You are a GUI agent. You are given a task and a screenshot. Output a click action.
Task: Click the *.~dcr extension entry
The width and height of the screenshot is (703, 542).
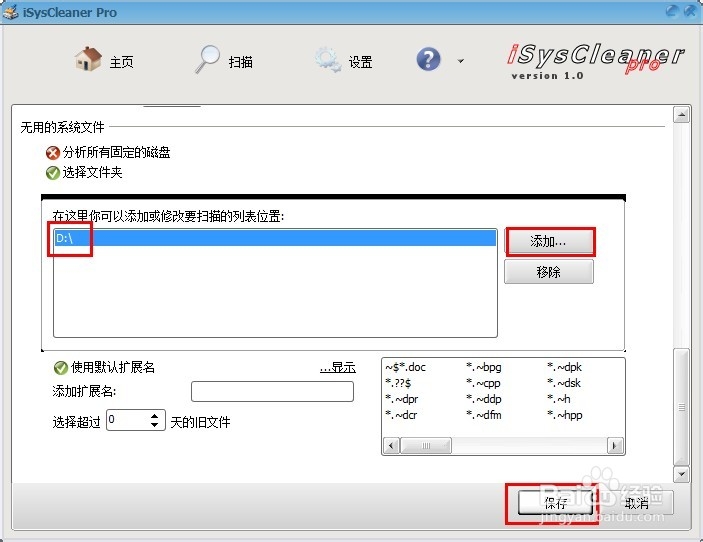click(x=401, y=415)
